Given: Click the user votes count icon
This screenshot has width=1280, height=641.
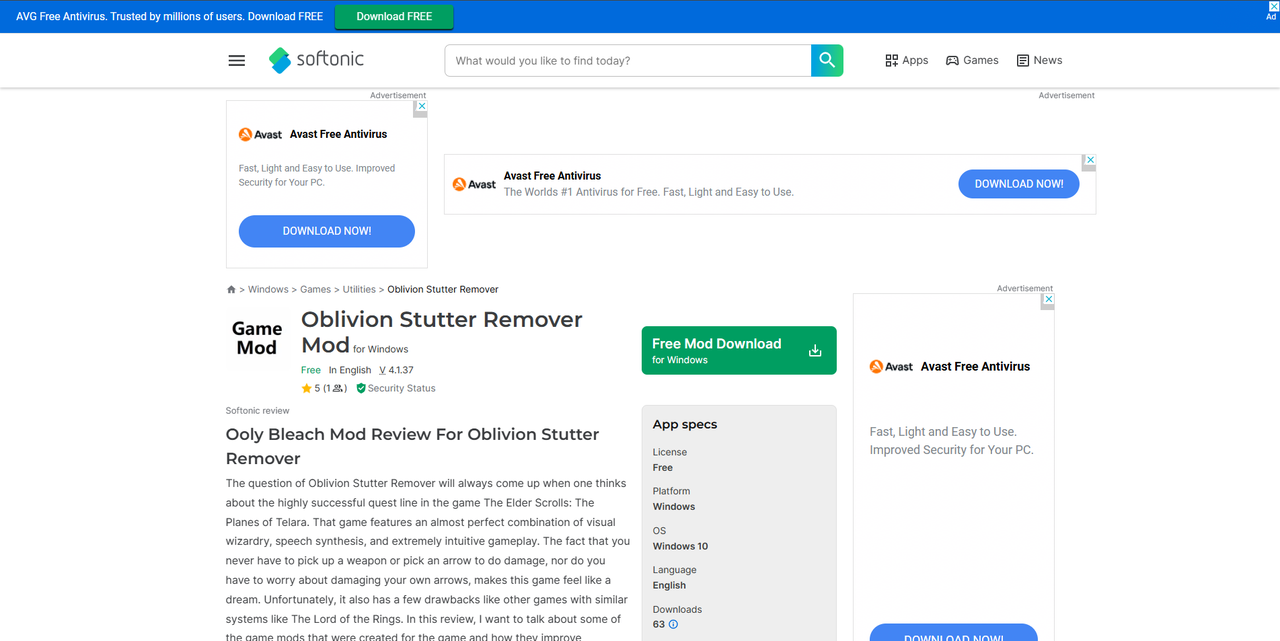Looking at the screenshot, I should tap(338, 388).
